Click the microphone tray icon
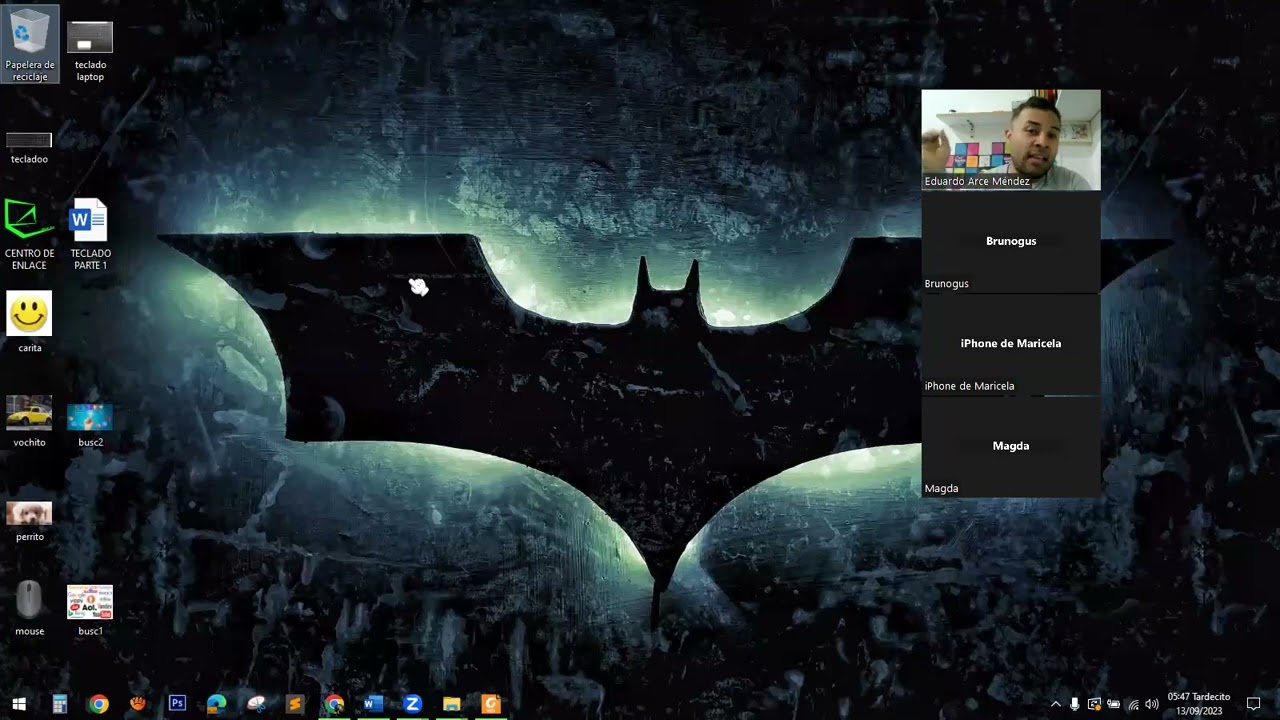Viewport: 1280px width, 720px height. pos(1075,704)
